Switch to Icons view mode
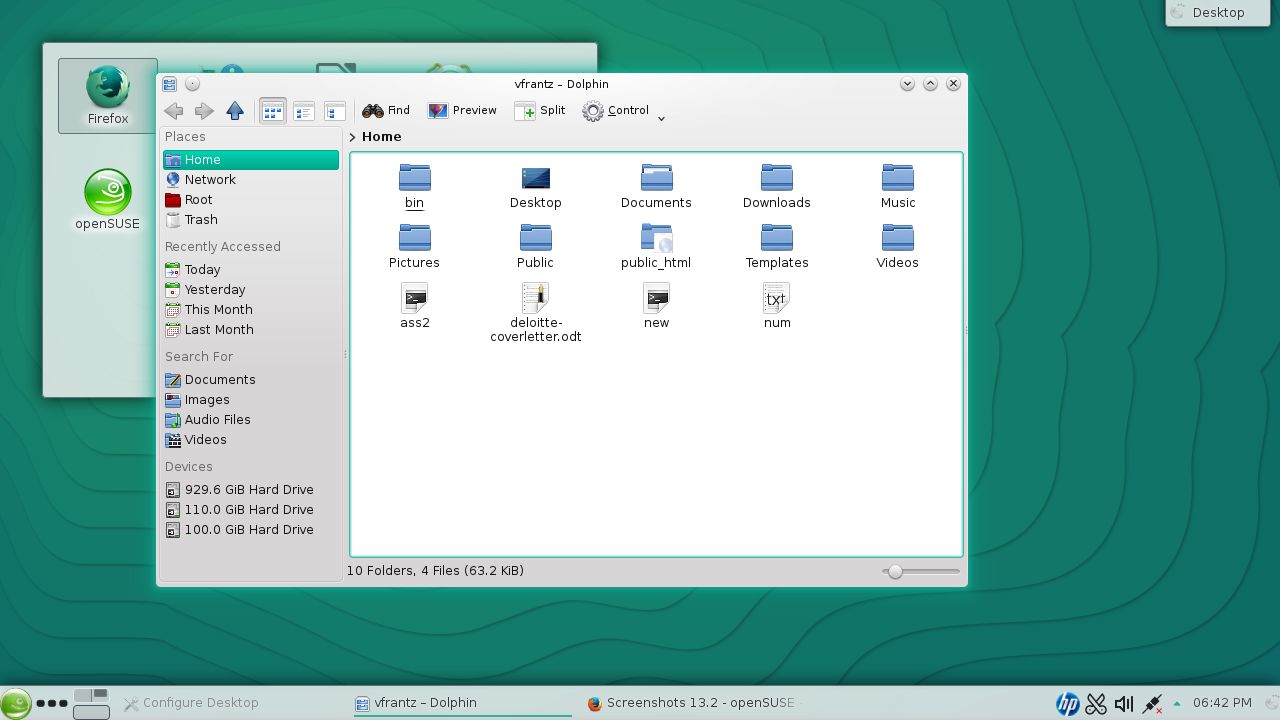 click(272, 111)
